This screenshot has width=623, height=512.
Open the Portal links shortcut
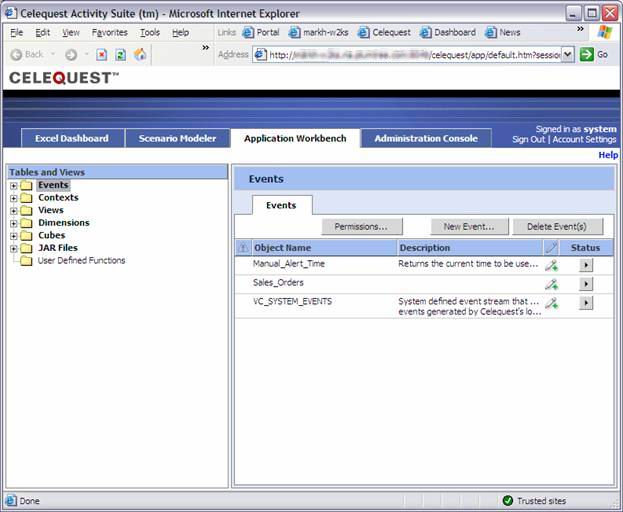(261, 33)
